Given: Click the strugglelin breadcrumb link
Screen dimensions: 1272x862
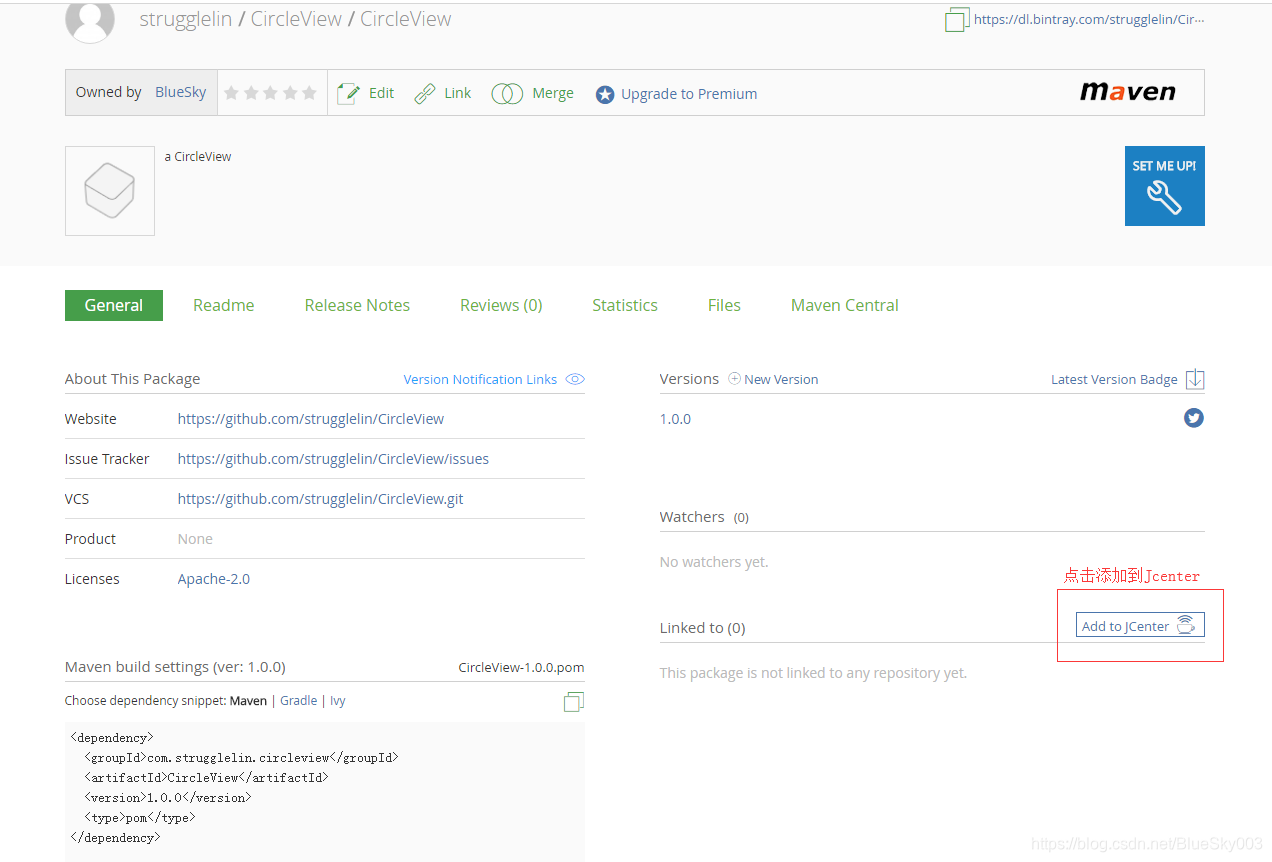Looking at the screenshot, I should (186, 19).
